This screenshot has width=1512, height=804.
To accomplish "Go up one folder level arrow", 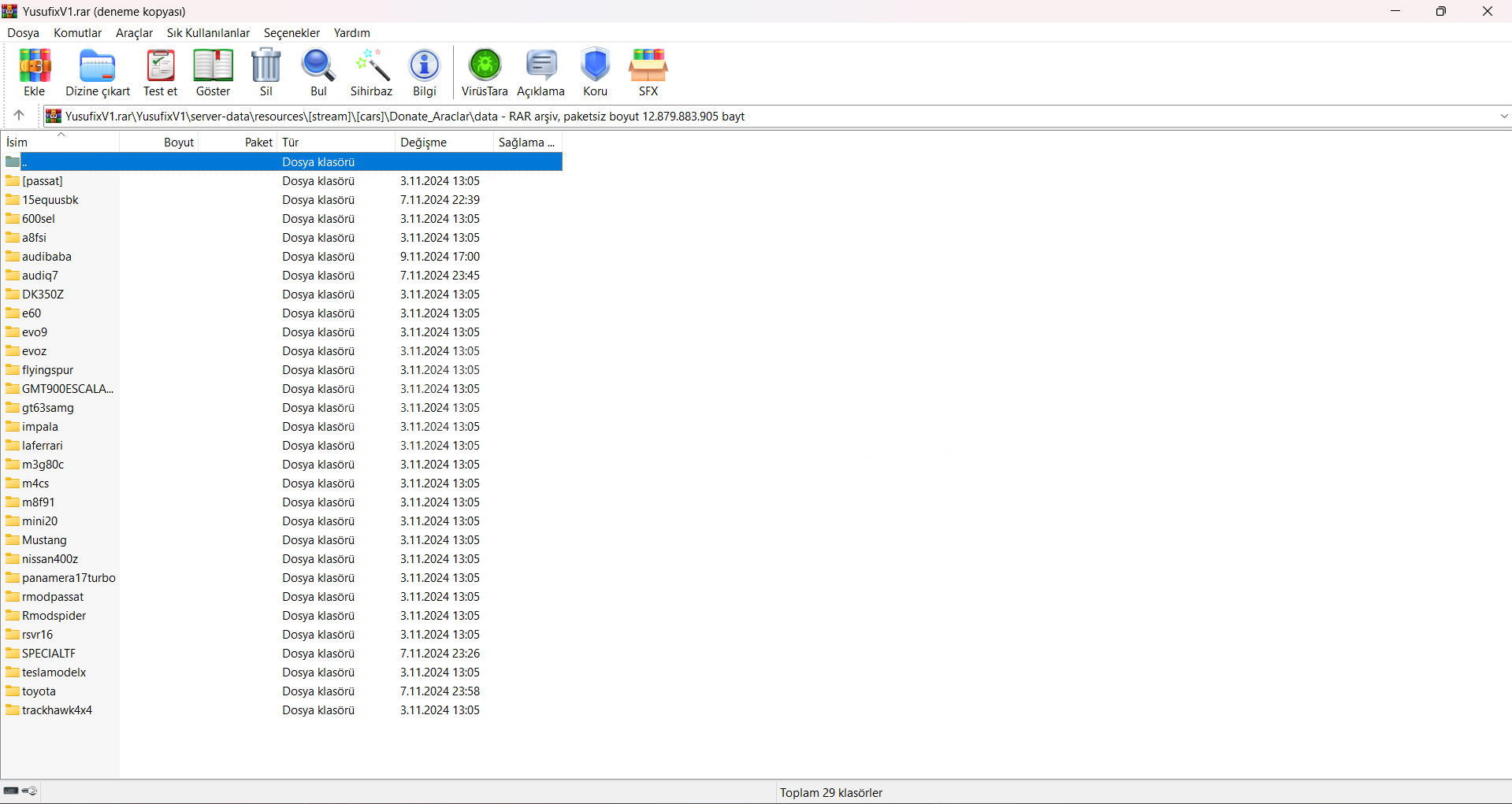I will (19, 116).
